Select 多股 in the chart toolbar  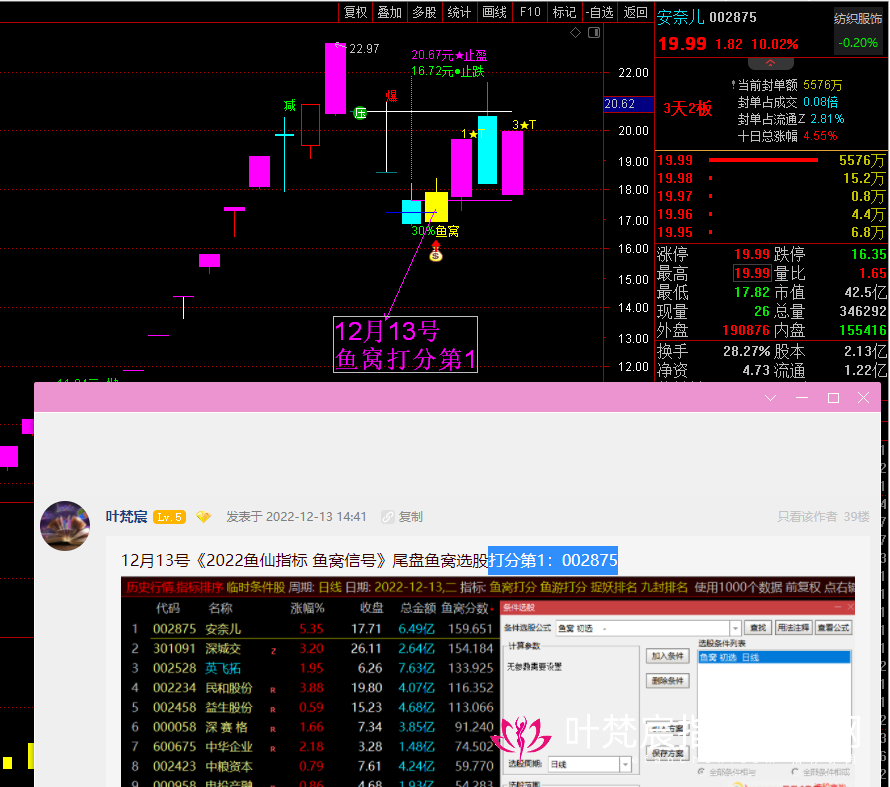click(x=424, y=12)
